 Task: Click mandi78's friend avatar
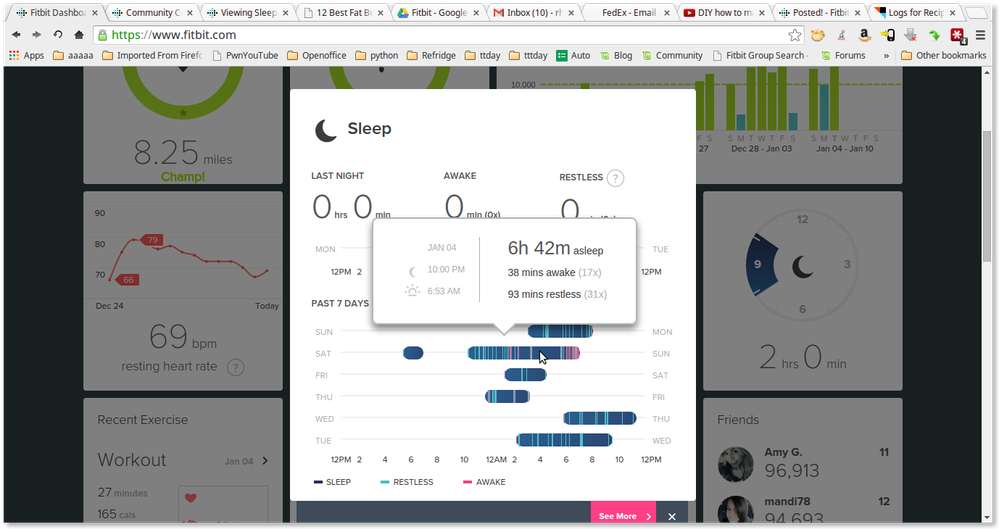735,510
